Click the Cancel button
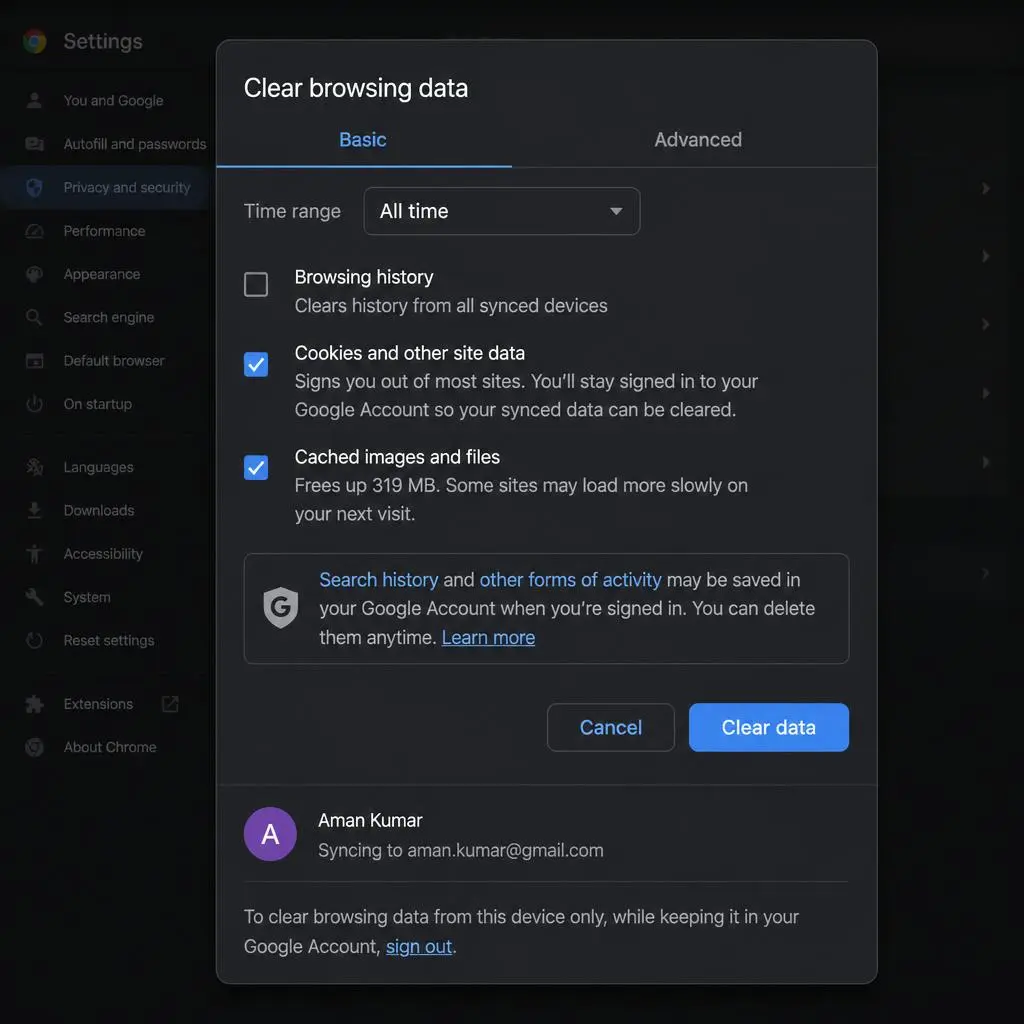This screenshot has width=1024, height=1024. 611,728
